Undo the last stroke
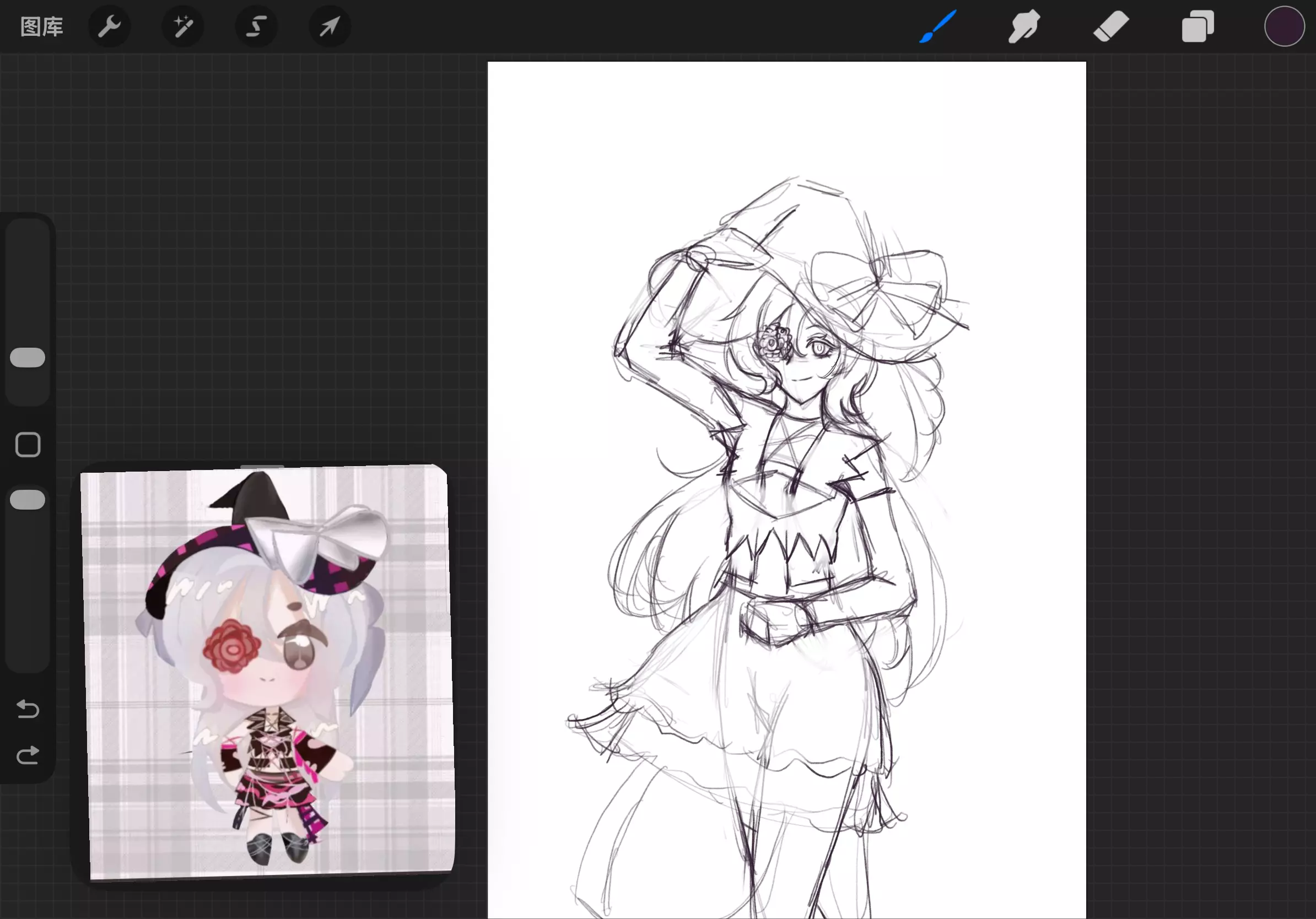 click(28, 709)
